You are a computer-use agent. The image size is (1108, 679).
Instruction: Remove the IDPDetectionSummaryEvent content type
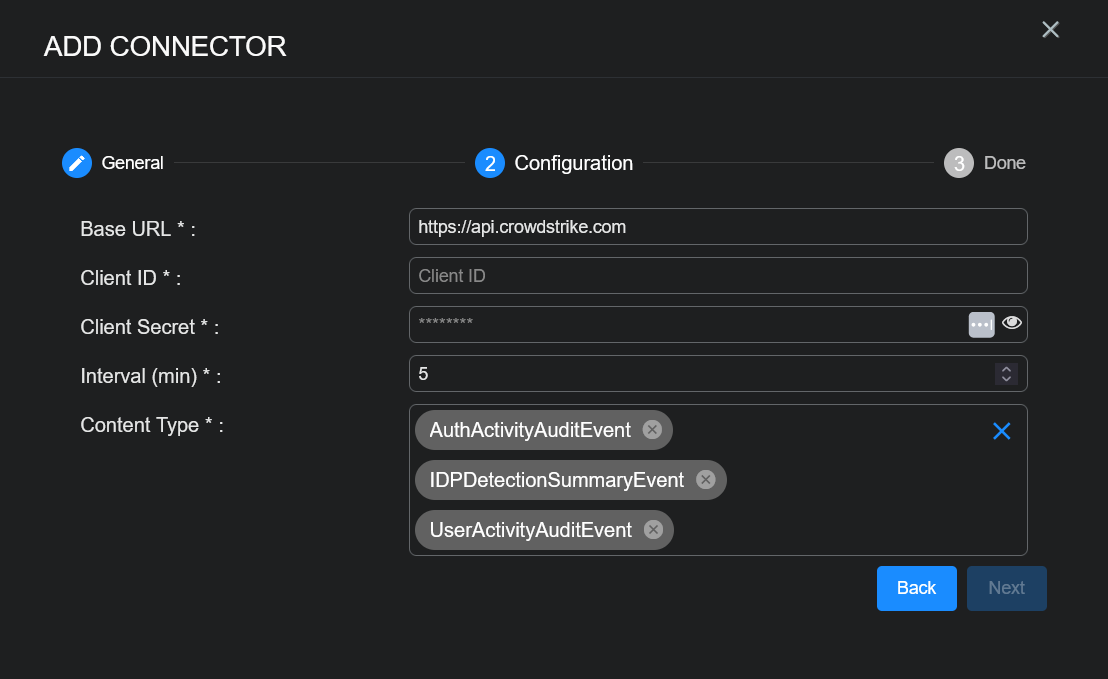pos(705,480)
